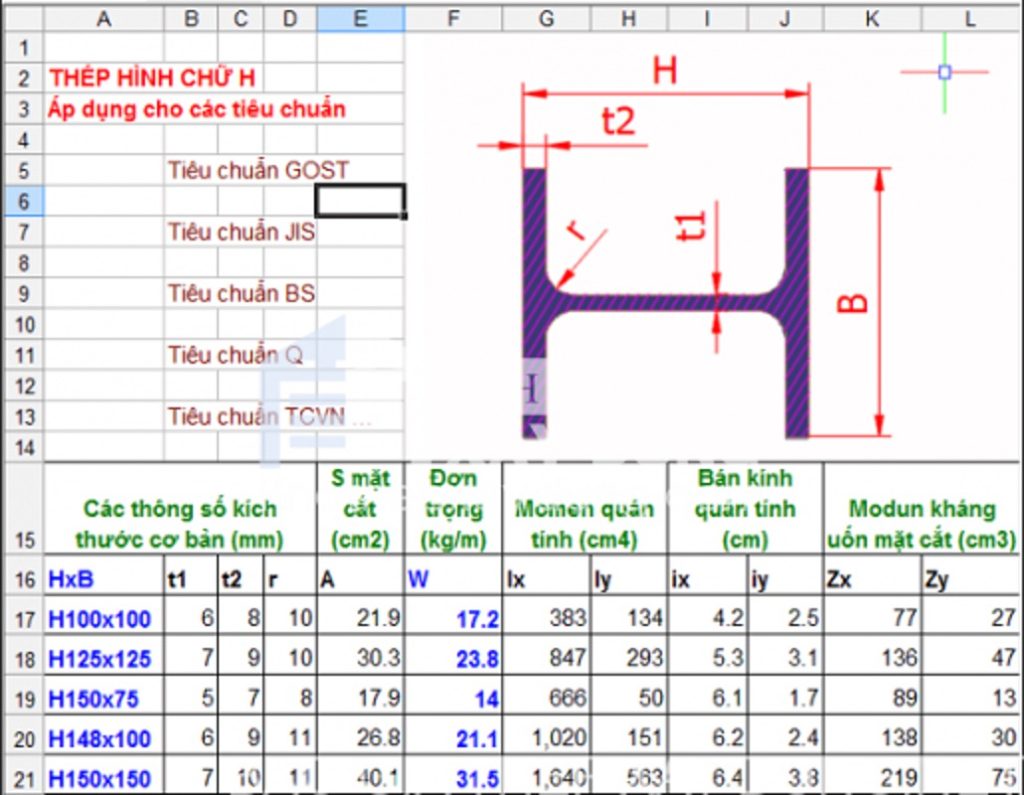Choose the Tiêu chuẩn TCVN cell
This screenshot has height=795, width=1024.
[268, 416]
